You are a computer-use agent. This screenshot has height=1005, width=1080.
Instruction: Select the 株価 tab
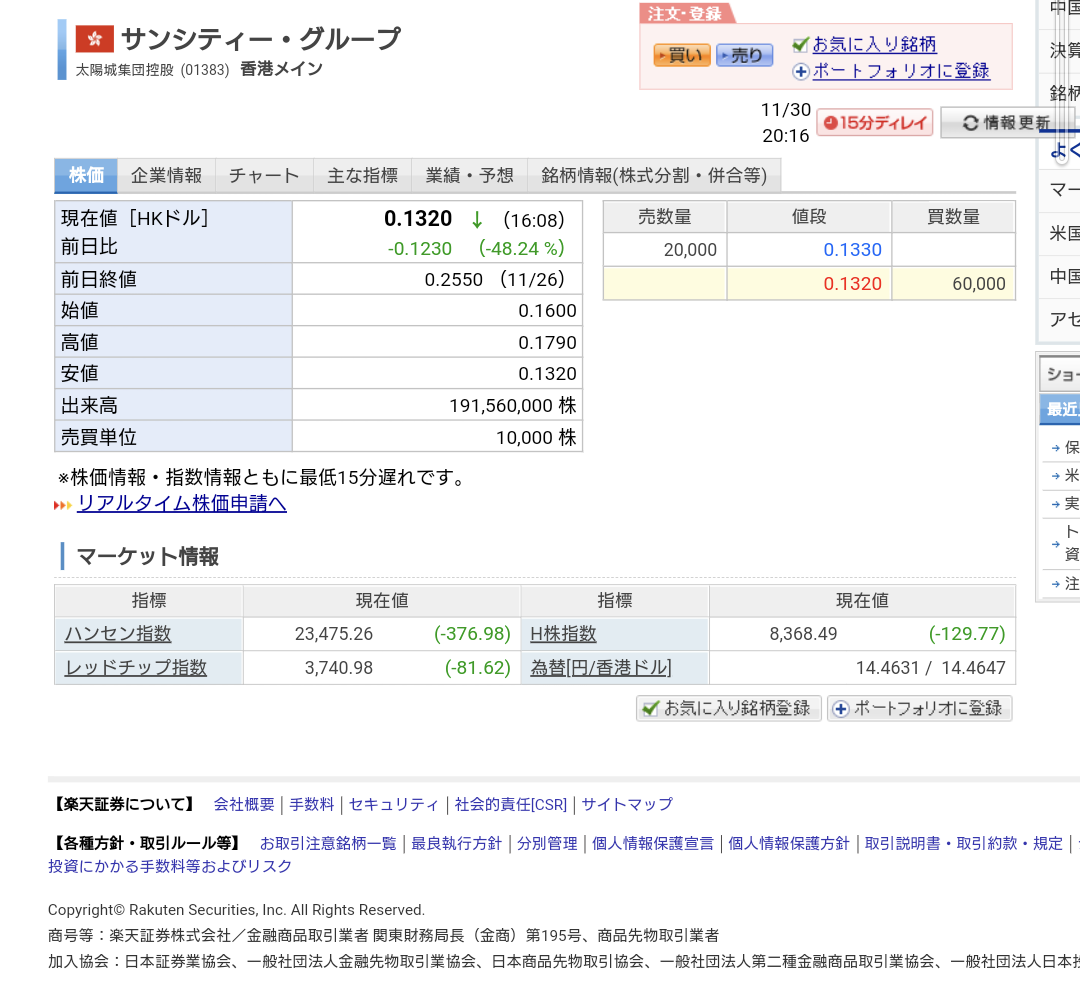pos(86,176)
